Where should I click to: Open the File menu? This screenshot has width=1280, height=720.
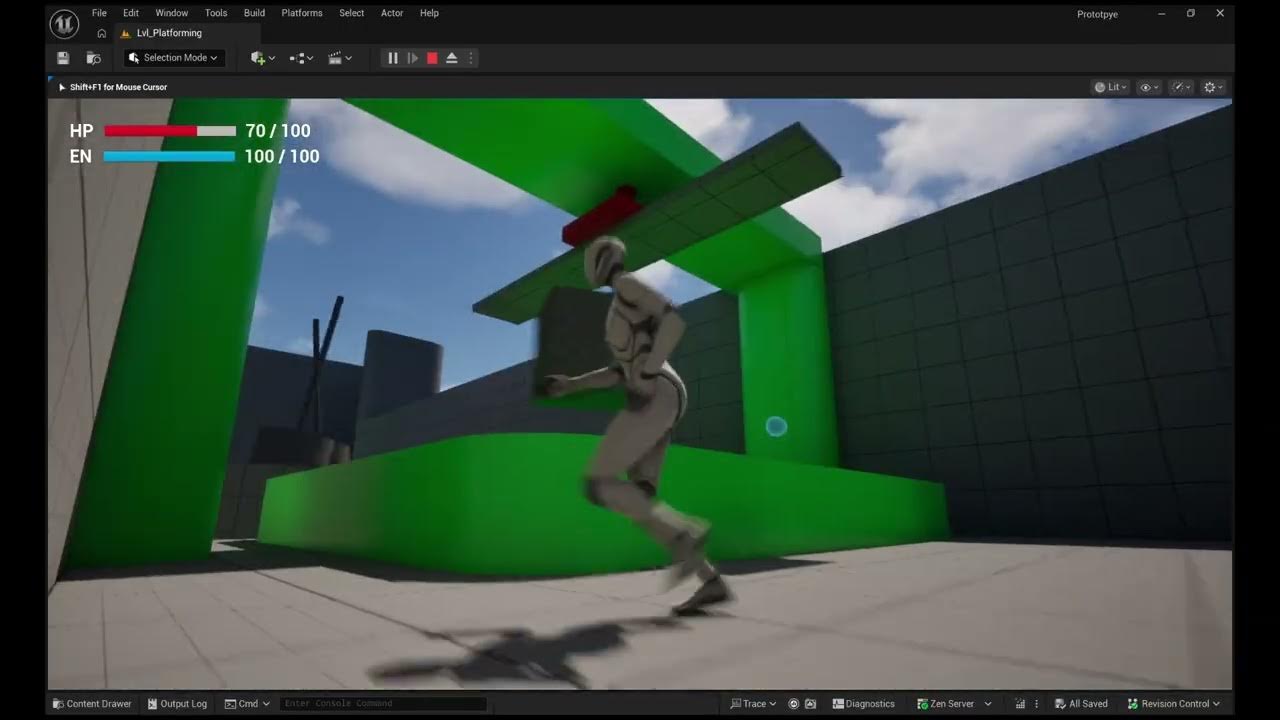click(99, 13)
